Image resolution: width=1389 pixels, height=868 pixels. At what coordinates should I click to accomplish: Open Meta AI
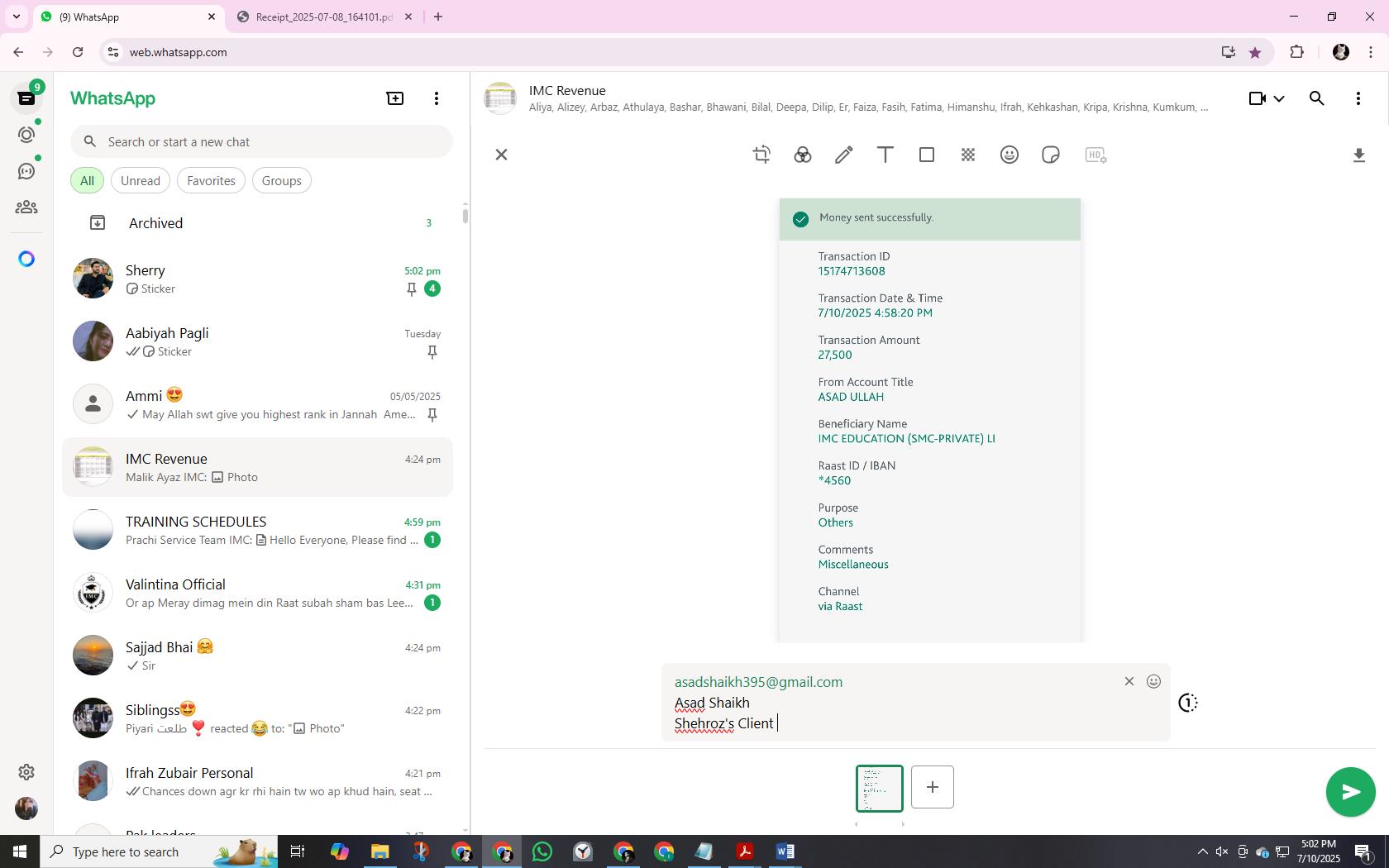tap(26, 260)
